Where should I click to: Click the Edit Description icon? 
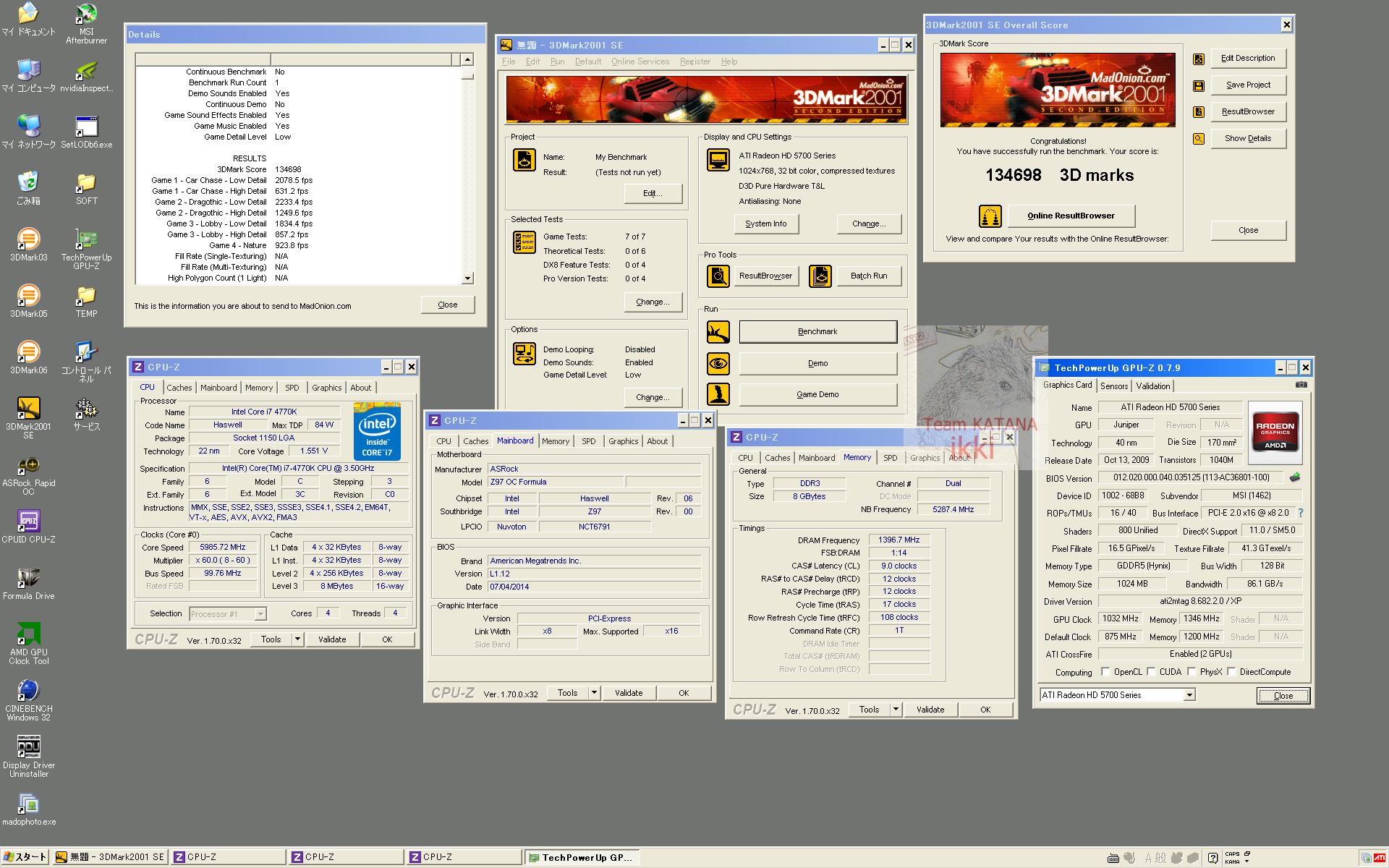(1199, 59)
